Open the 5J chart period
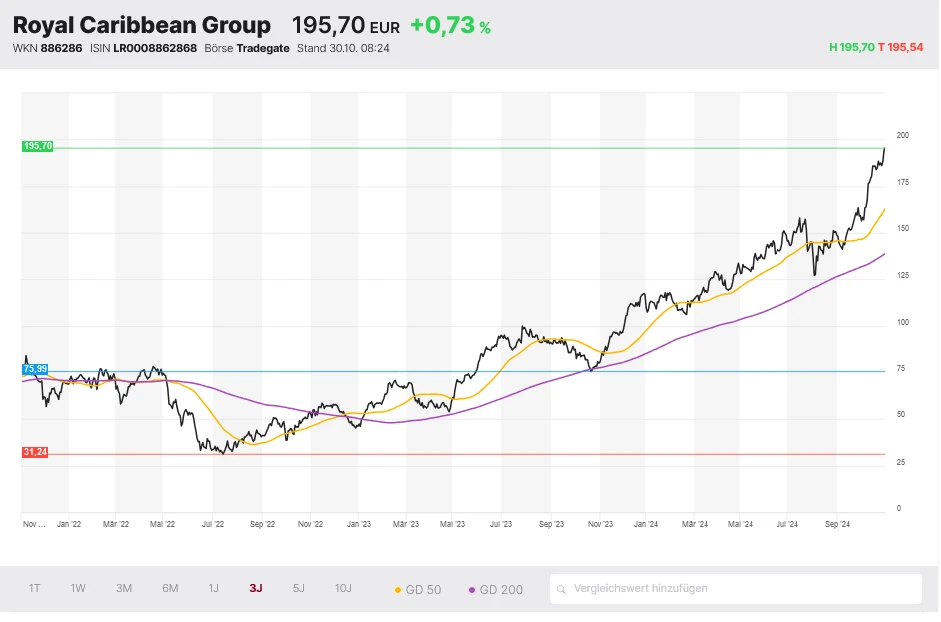This screenshot has width=941, height=622. (x=299, y=588)
